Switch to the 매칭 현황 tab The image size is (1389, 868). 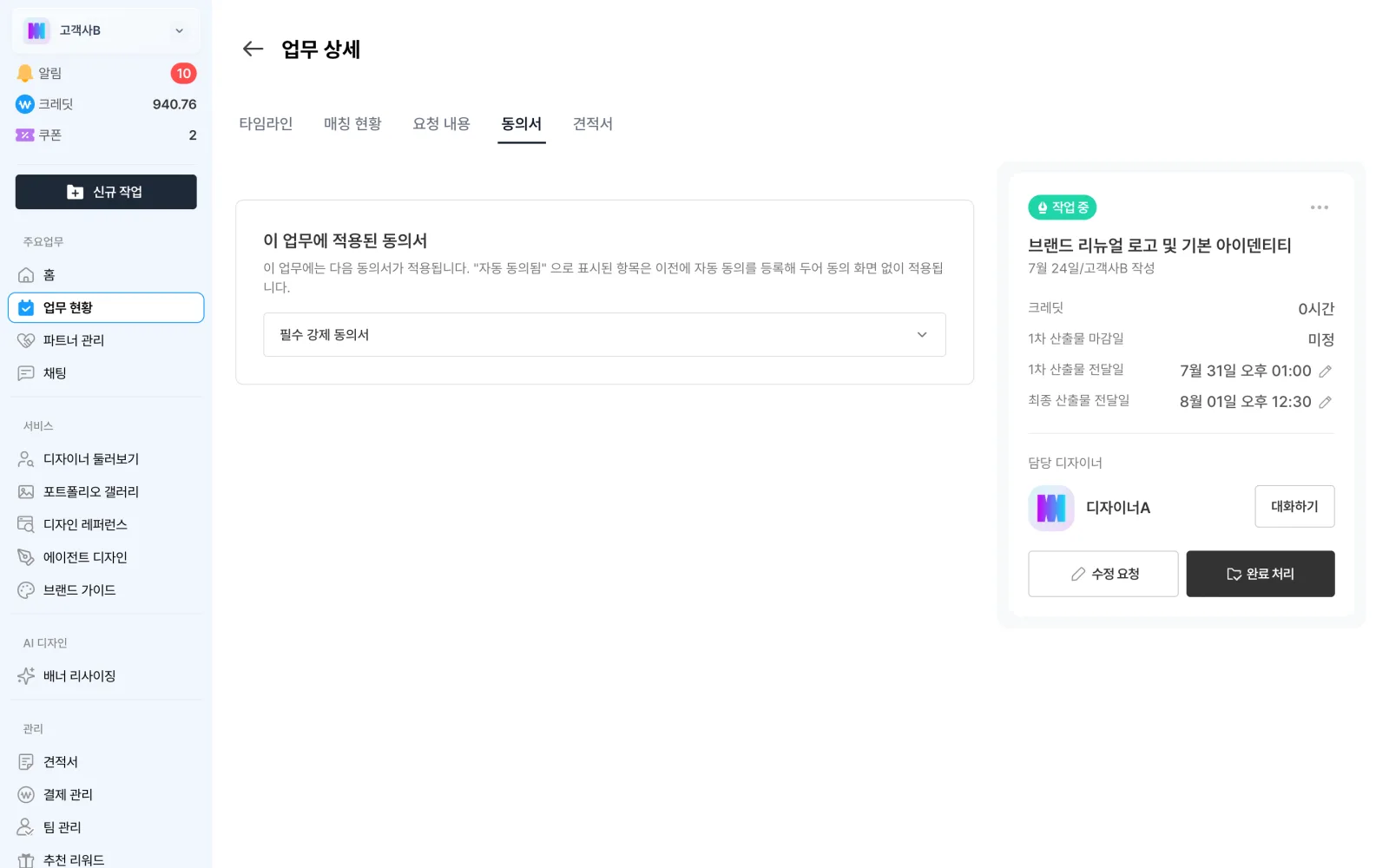click(x=352, y=124)
